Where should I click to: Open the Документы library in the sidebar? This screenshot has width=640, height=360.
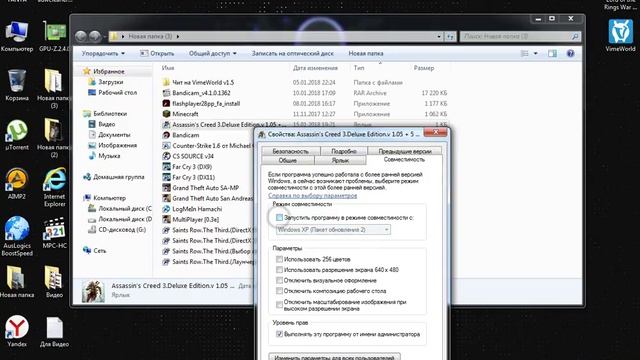tap(114, 135)
